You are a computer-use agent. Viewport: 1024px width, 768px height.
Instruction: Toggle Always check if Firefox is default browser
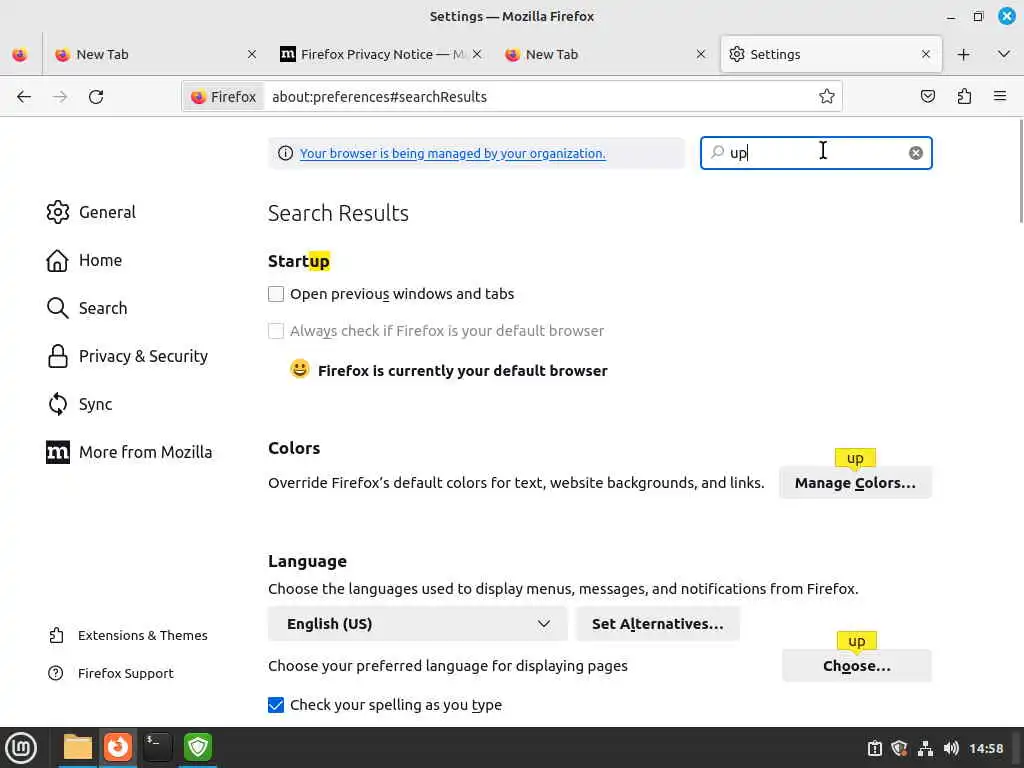pyautogui.click(x=276, y=331)
